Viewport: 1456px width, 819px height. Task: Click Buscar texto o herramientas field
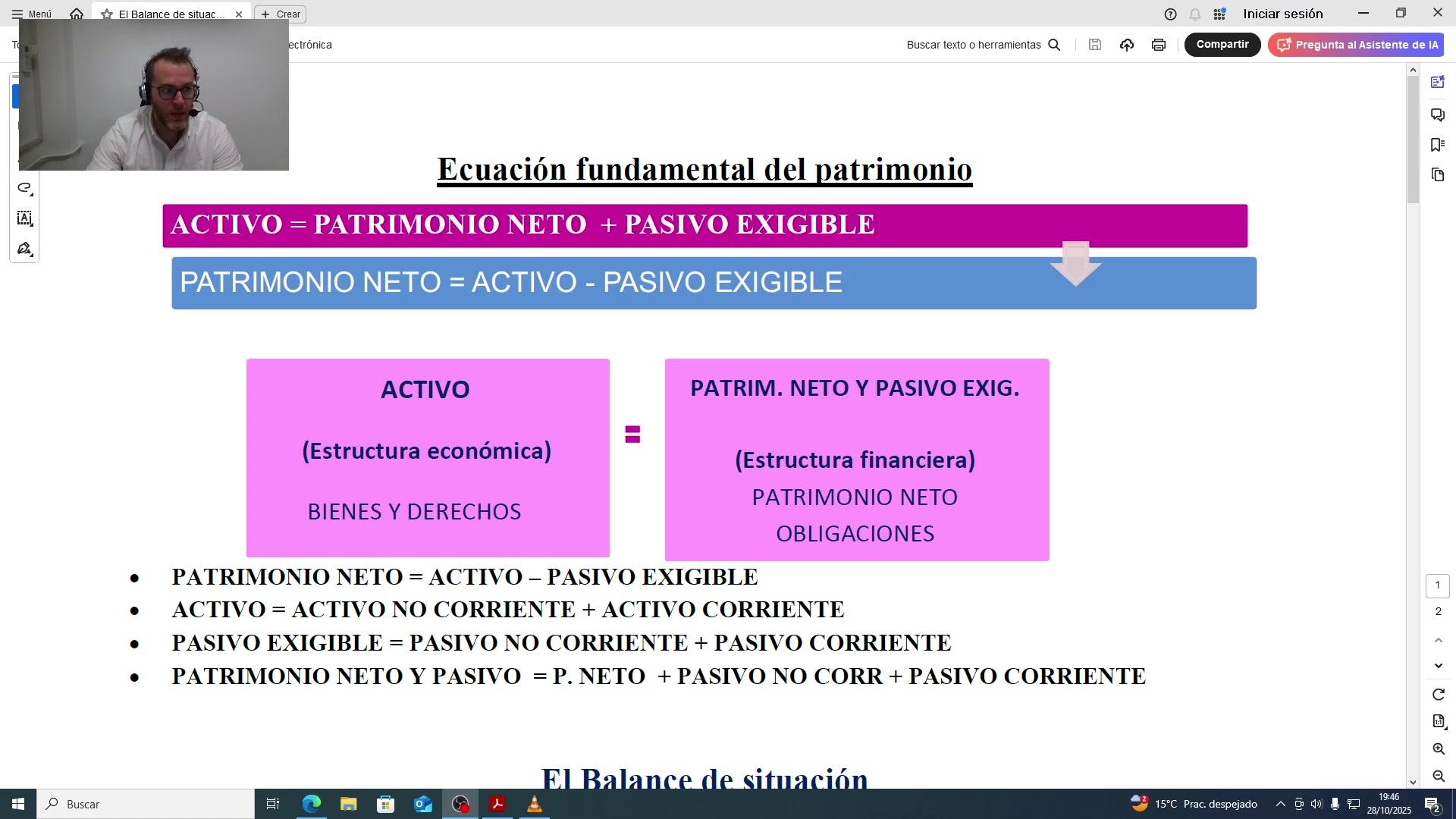[973, 45]
